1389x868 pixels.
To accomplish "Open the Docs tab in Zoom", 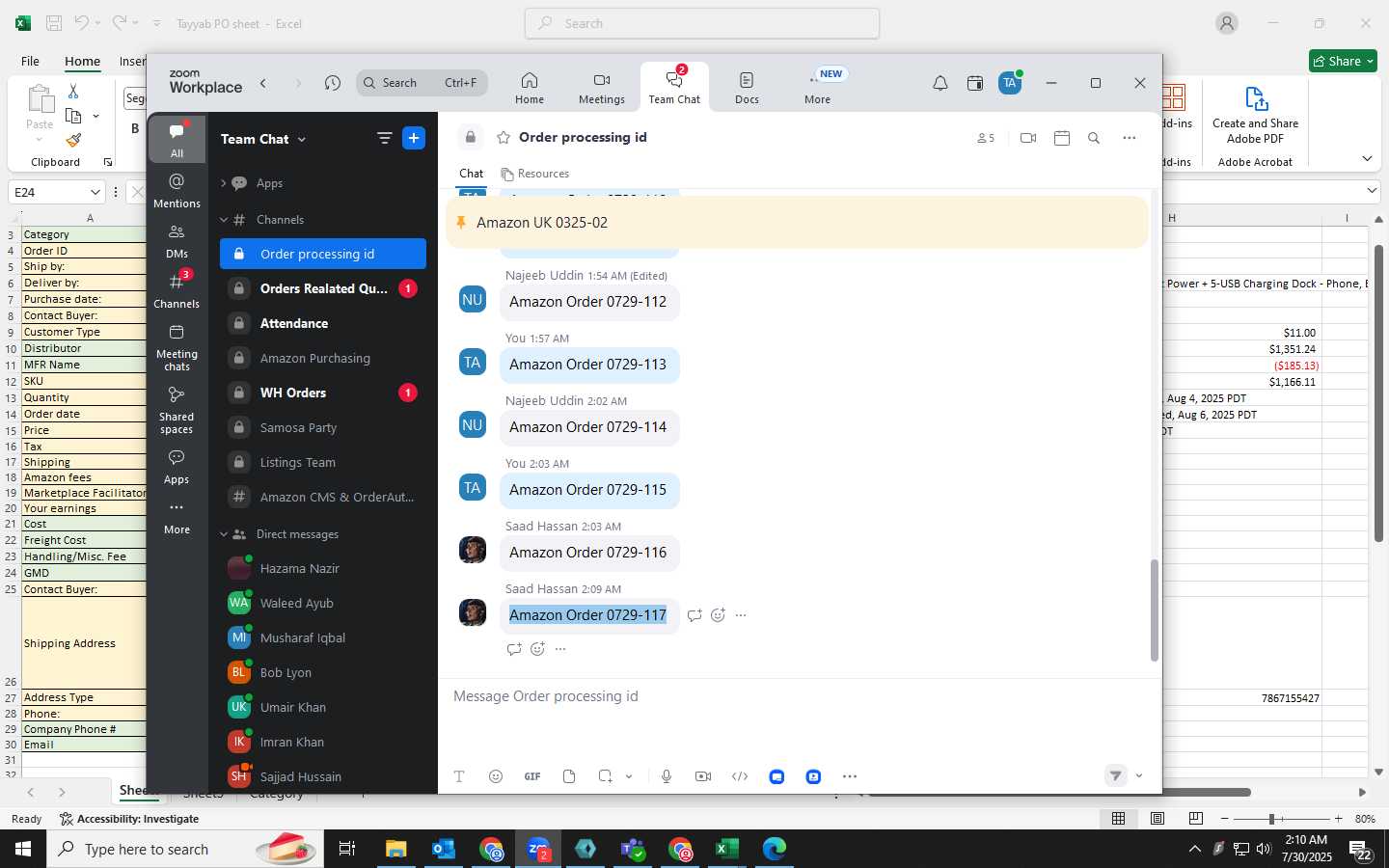I will (747, 87).
